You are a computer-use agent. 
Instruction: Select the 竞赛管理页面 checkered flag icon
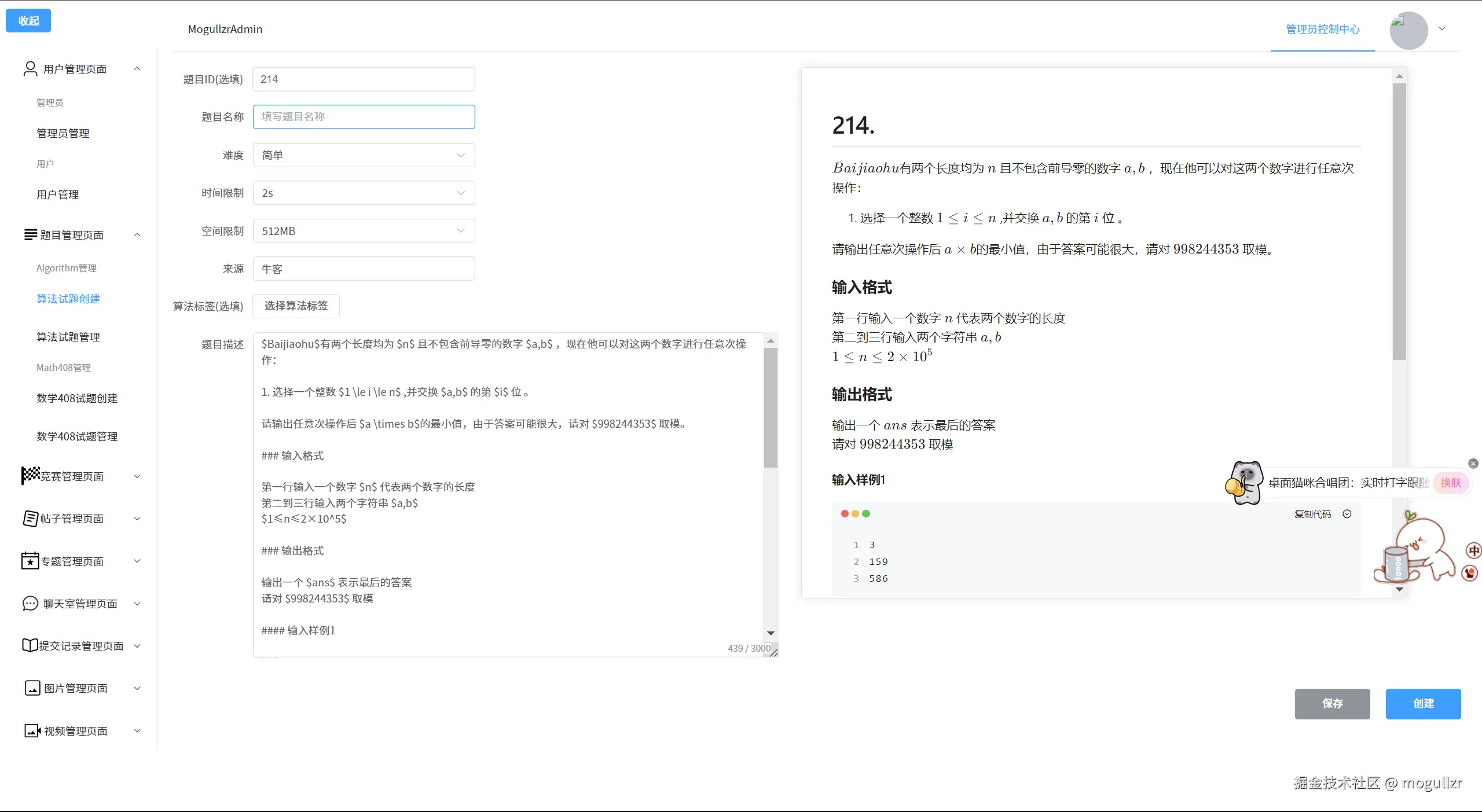pyautogui.click(x=30, y=476)
